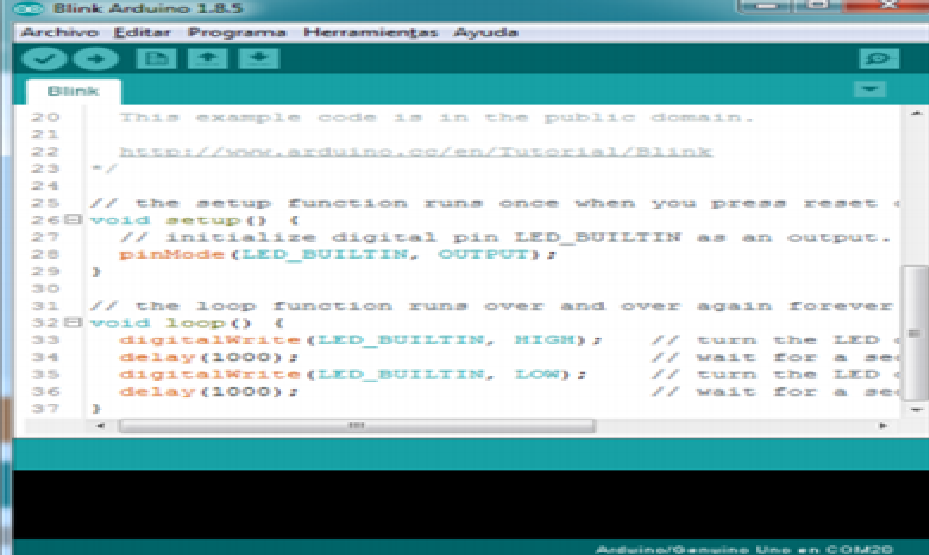This screenshot has height=555, width=929.
Task: Open the Editar menu
Action: (x=142, y=32)
